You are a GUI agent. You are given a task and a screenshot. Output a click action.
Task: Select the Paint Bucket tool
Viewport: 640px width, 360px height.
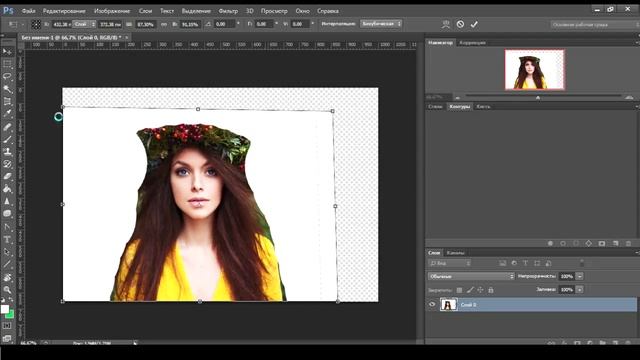pos(7,189)
